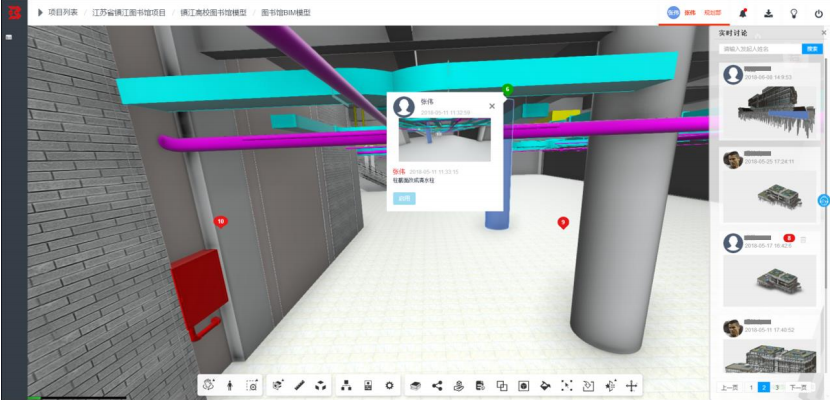Click red annotation marker number 9
830x400 pixels.
coord(563,222)
